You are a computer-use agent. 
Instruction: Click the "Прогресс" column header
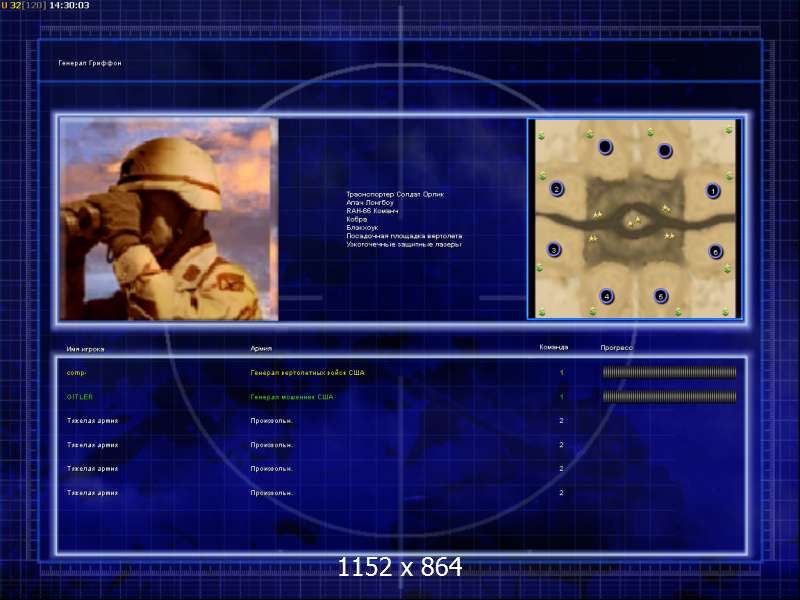[x=616, y=348]
